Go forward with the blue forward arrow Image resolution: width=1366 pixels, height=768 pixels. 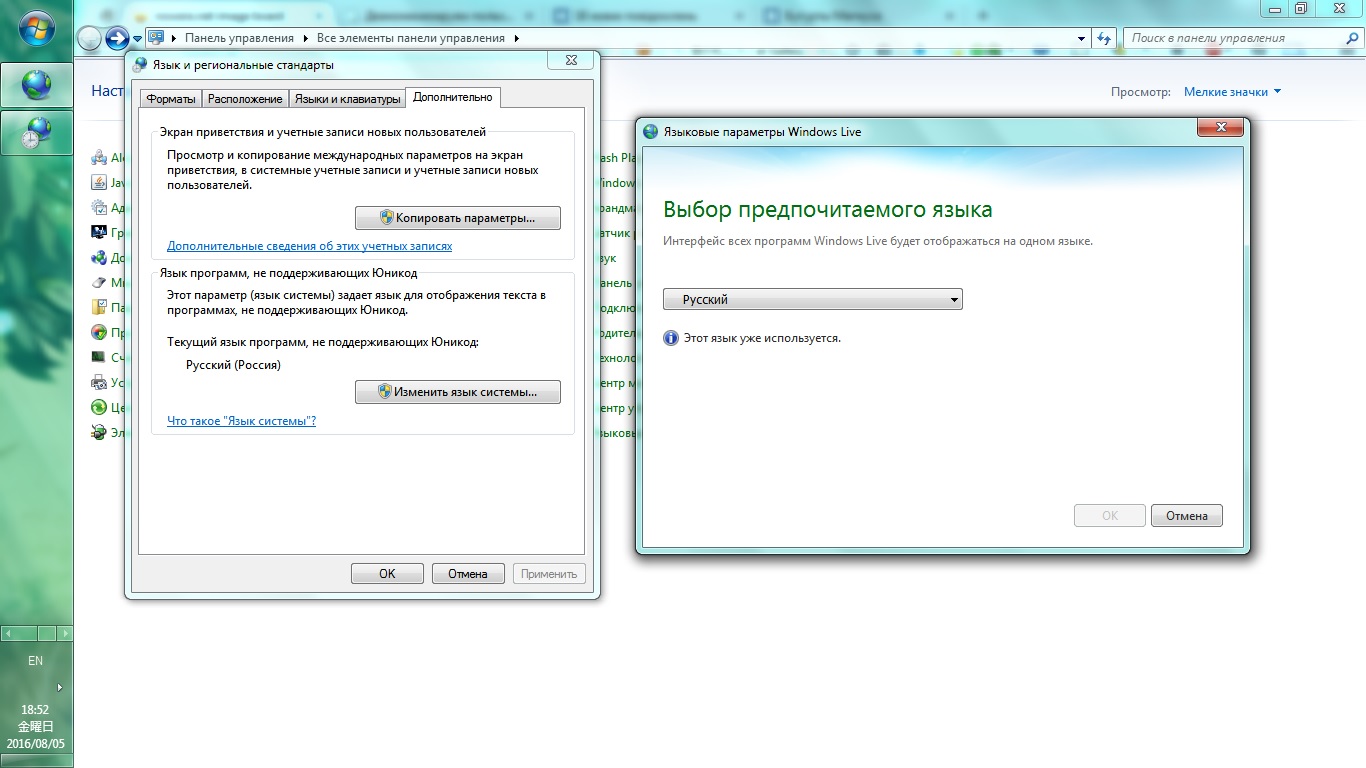coord(118,38)
